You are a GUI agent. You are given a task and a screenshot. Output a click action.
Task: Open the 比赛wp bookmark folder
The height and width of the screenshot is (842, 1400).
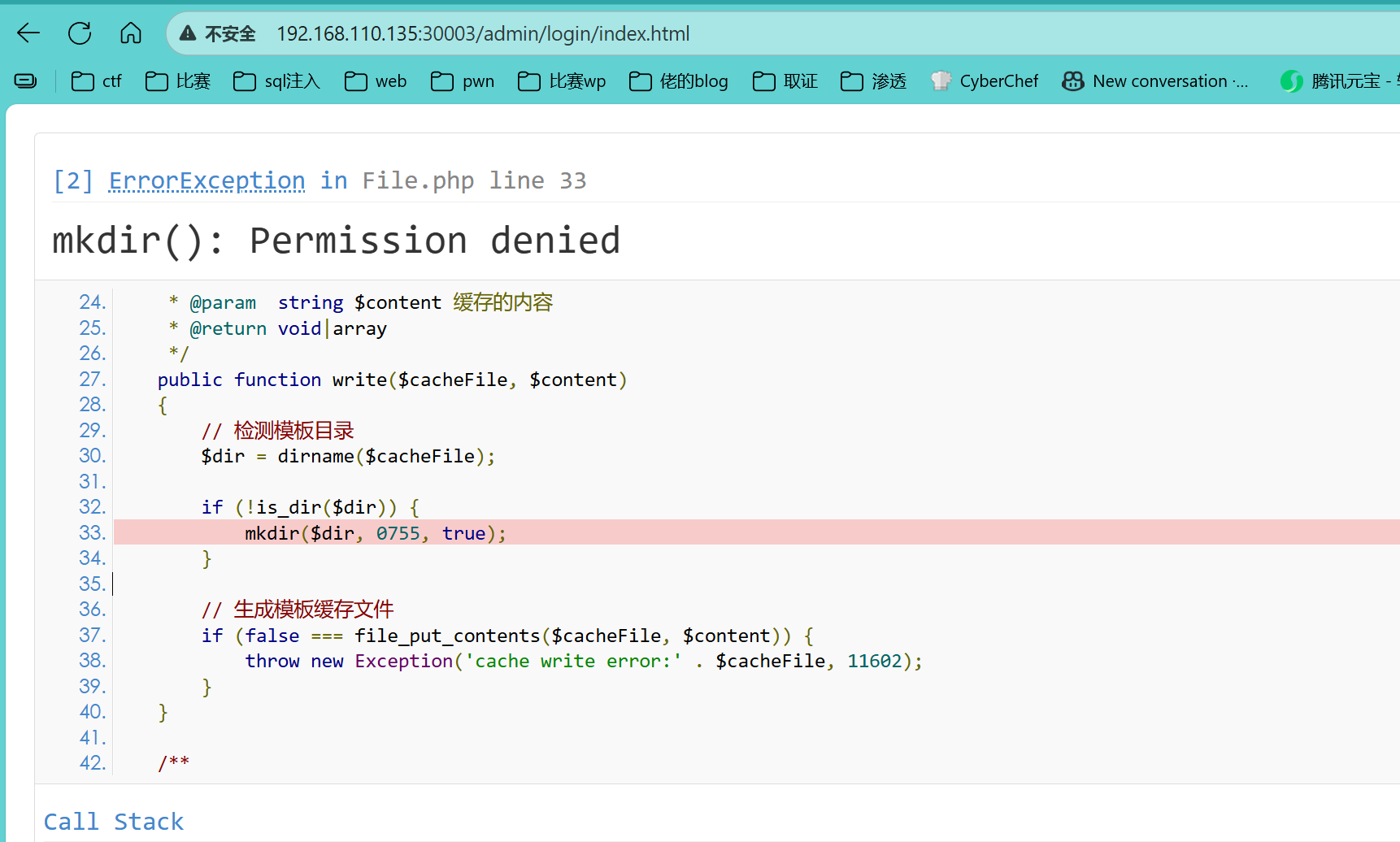562,81
